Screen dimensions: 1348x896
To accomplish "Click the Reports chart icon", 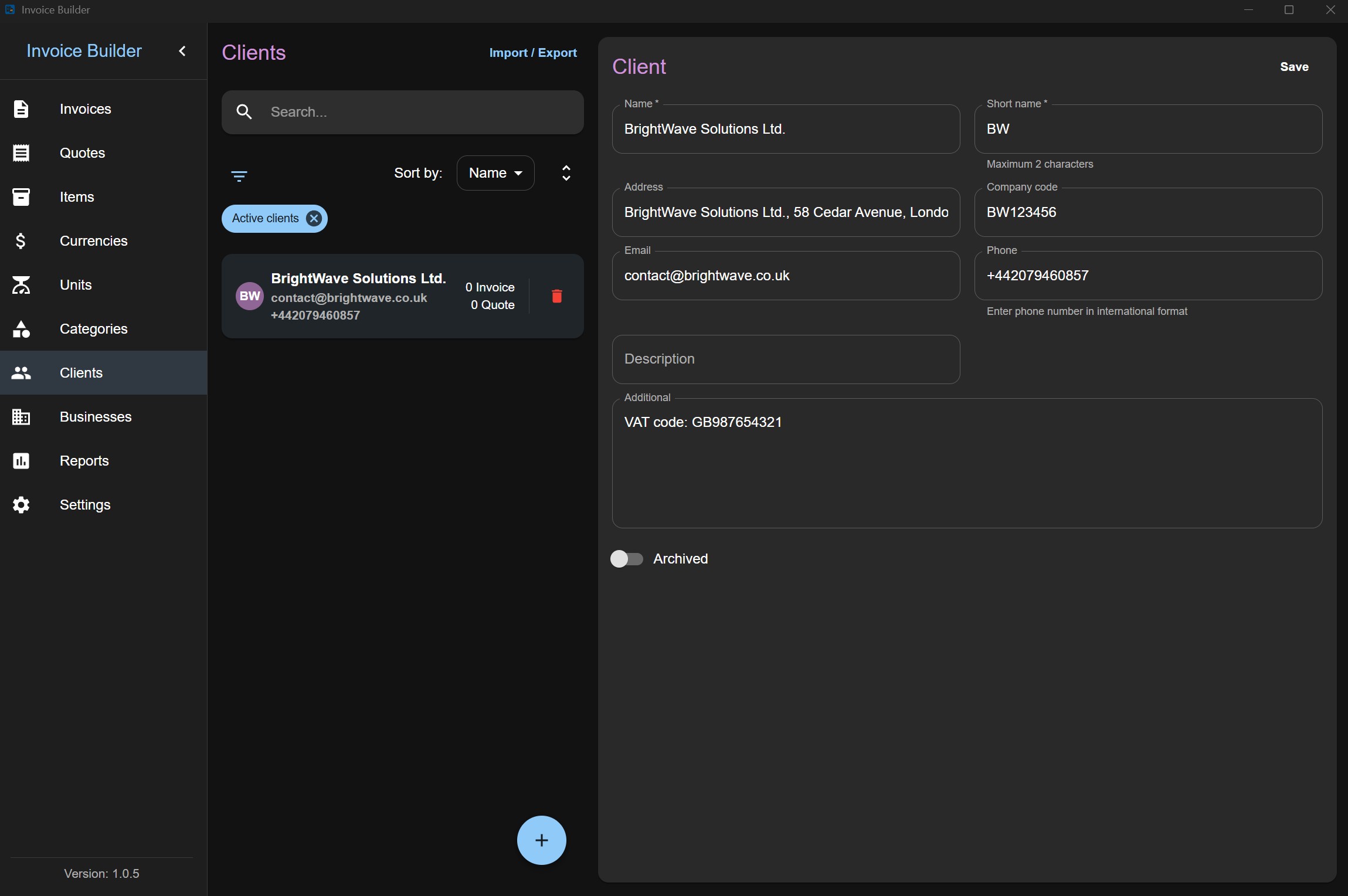I will [x=21, y=461].
